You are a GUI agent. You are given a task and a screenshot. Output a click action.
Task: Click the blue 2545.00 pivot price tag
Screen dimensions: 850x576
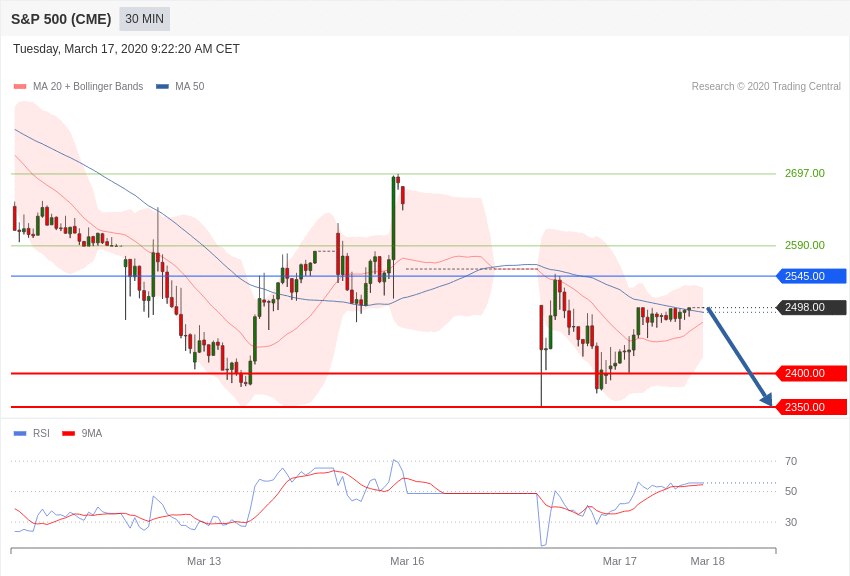[812, 276]
